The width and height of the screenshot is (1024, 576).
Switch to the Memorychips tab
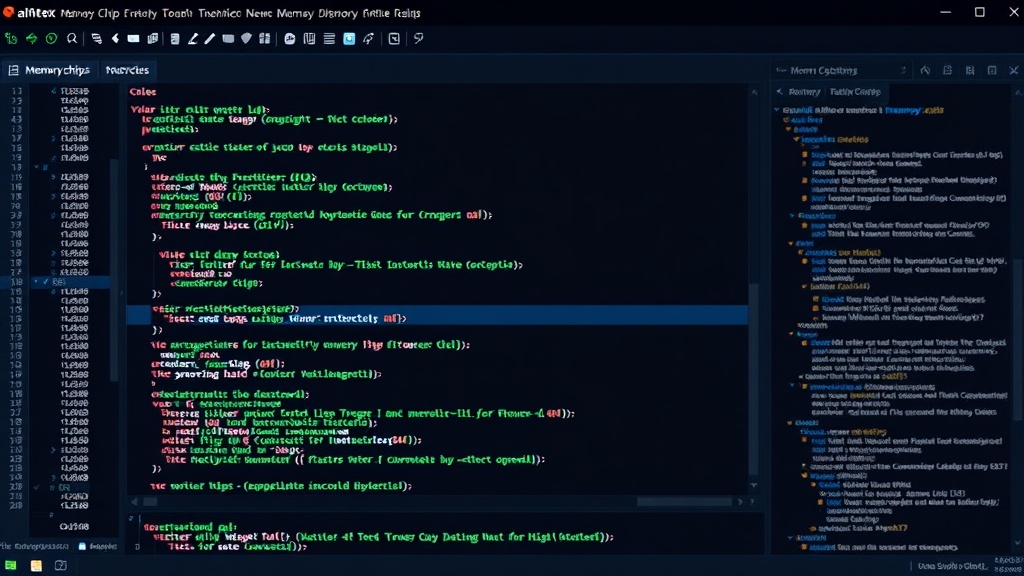point(50,70)
